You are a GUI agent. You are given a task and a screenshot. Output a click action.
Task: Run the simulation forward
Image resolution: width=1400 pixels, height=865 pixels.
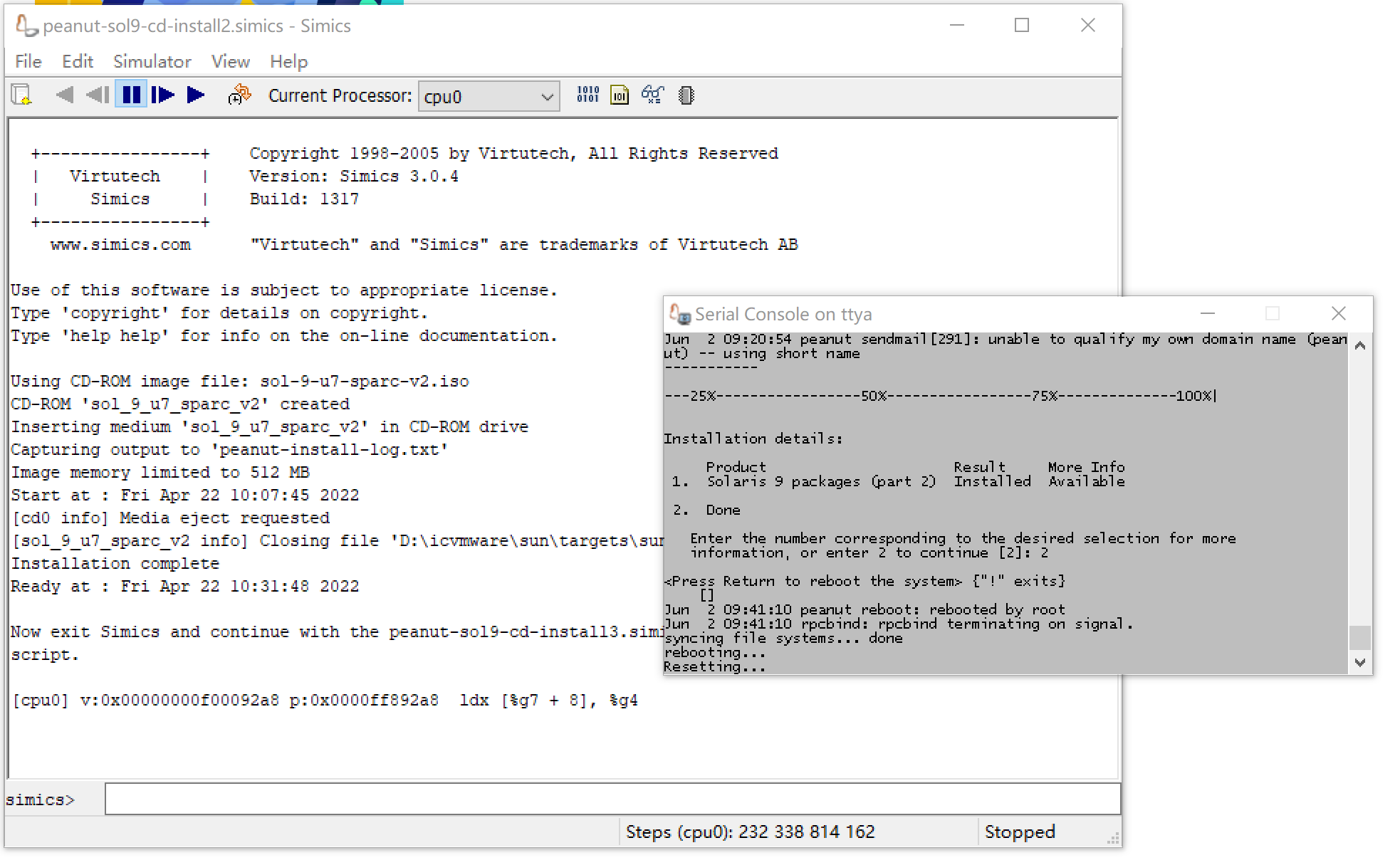click(195, 95)
